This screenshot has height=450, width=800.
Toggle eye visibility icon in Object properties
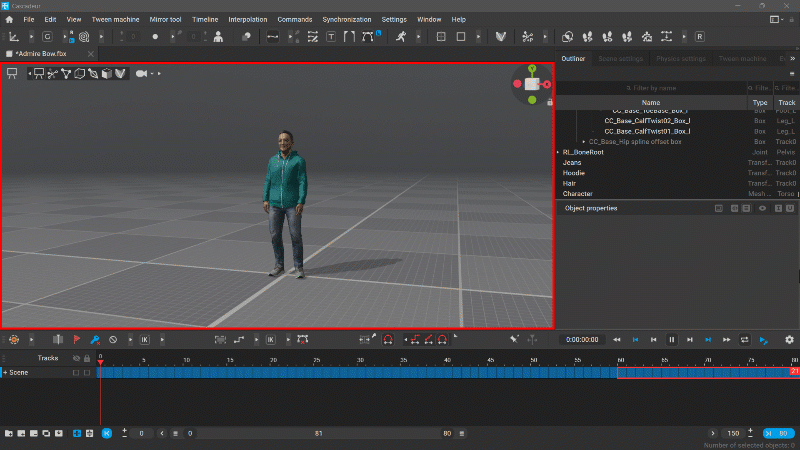(x=762, y=208)
